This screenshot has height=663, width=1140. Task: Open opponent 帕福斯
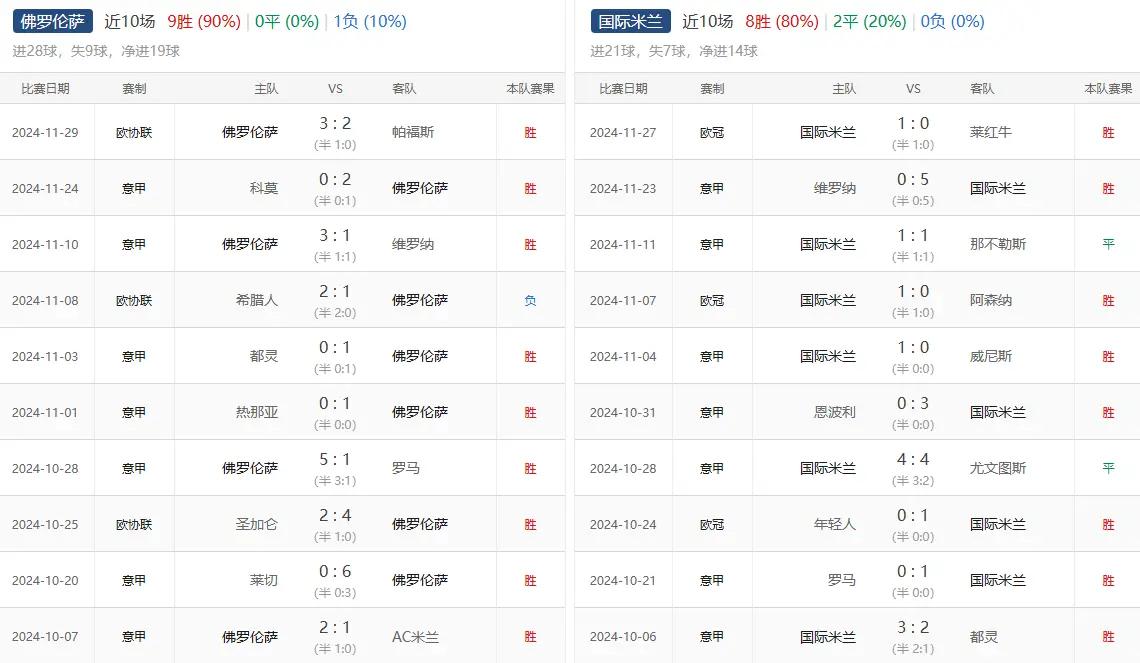pos(413,132)
